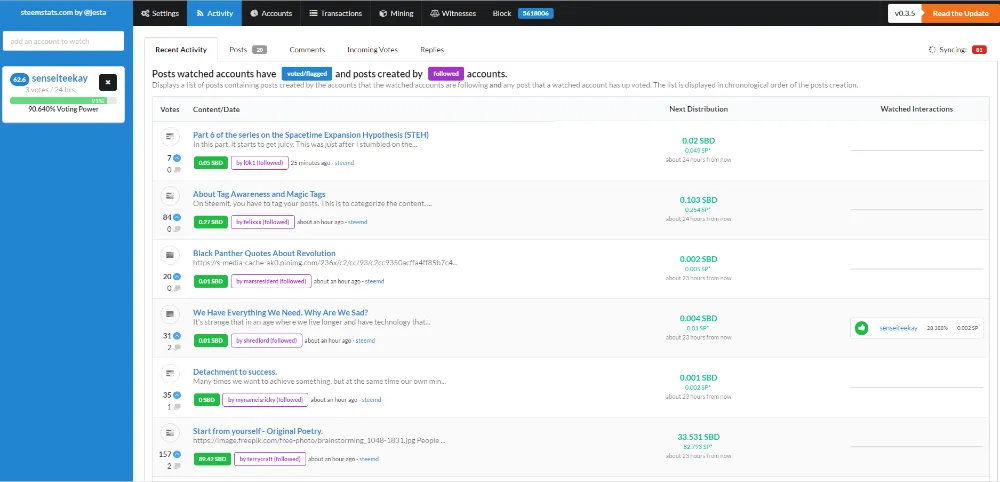Click the 33.531 SBD distribution value
This screenshot has height=482, width=1000.
(698, 437)
